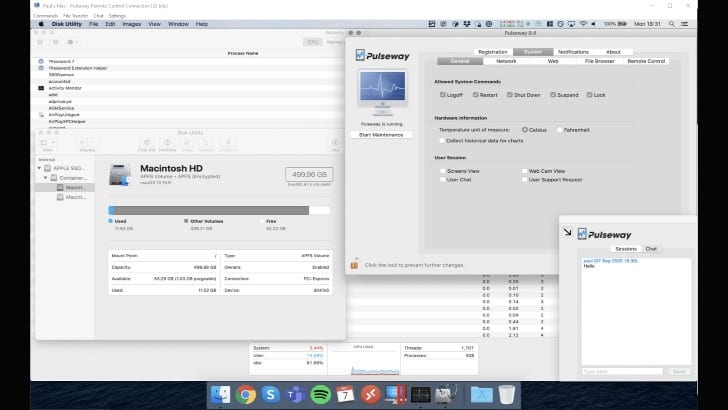Open the View dropdown in Disk Utility toolbar
The image size is (728, 410).
(x=47, y=143)
